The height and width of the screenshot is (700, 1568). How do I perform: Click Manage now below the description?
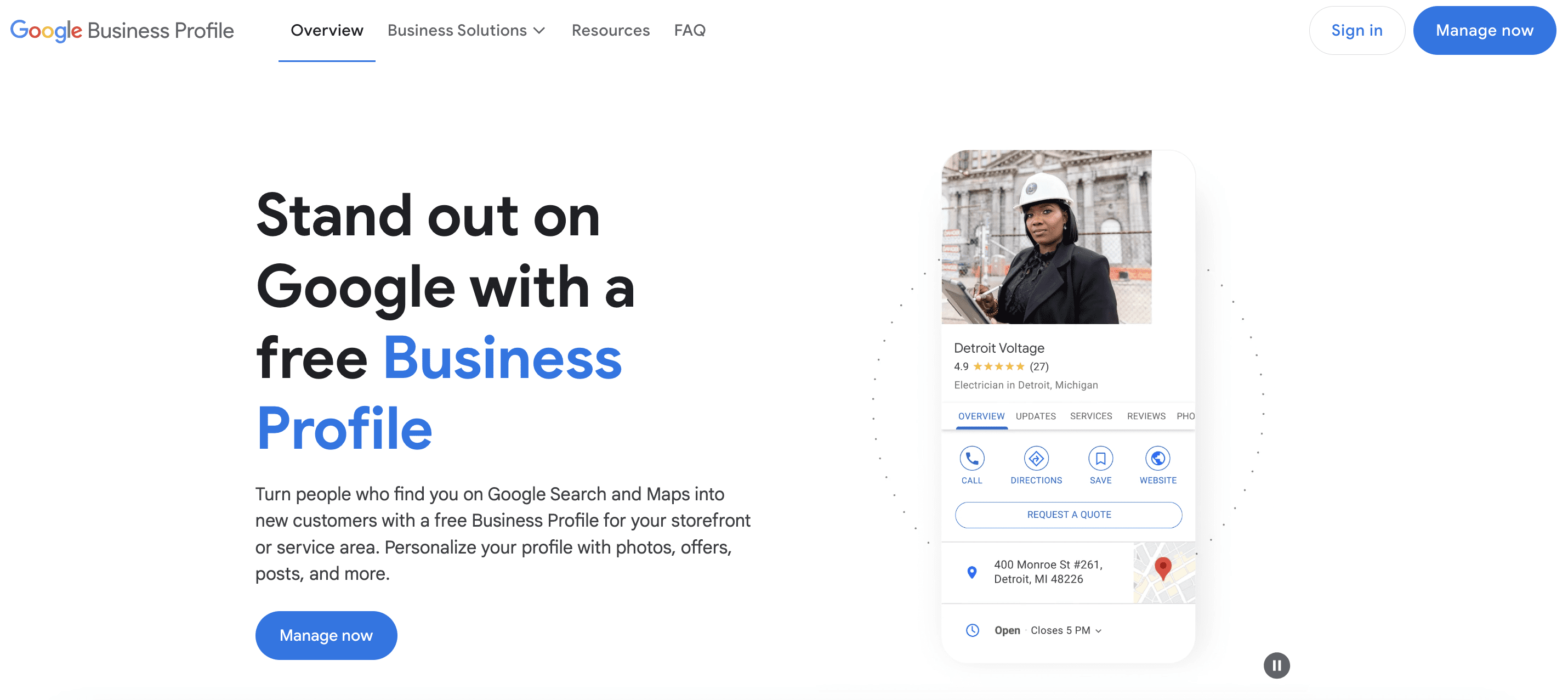(x=326, y=635)
